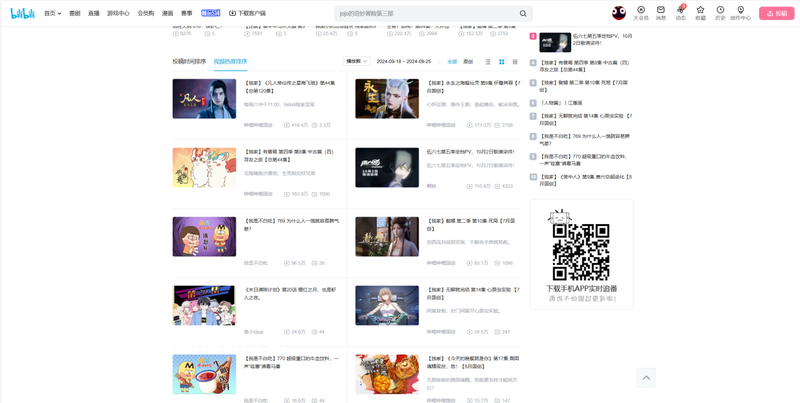Select the 全部 filter option
This screenshot has height=403, width=800.
click(452, 62)
